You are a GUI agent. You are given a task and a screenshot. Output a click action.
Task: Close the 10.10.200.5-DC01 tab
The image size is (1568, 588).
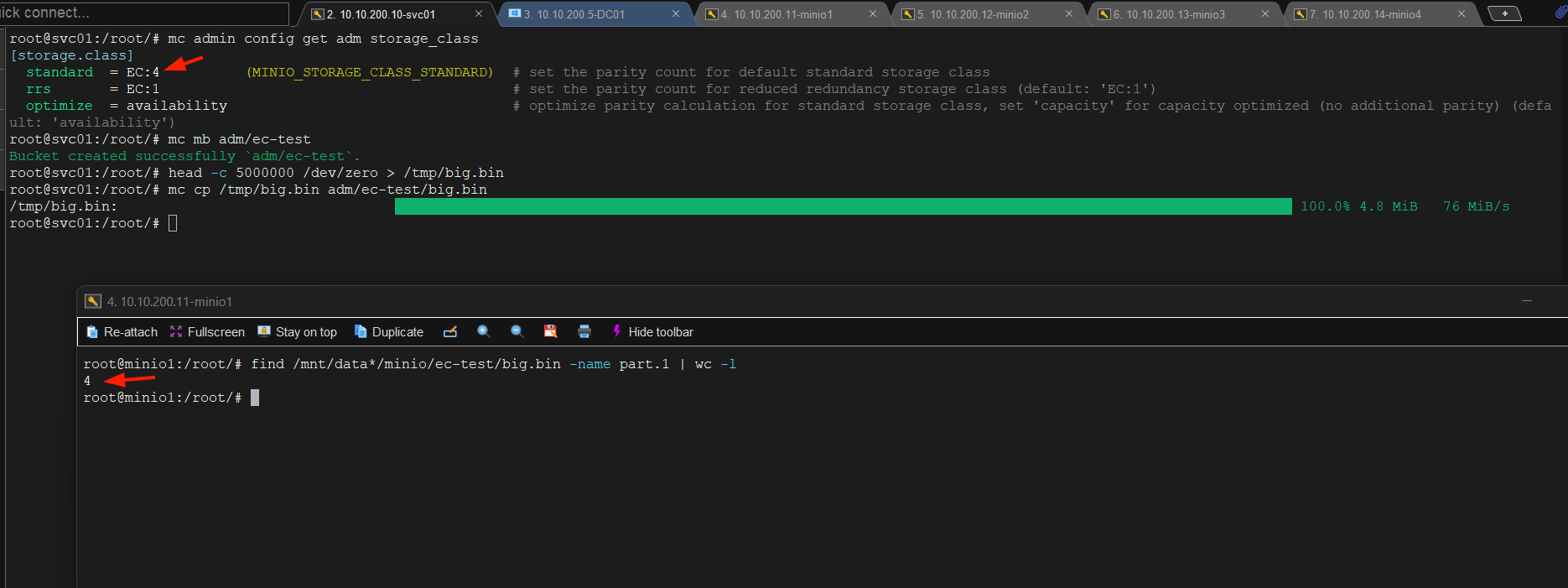click(676, 13)
